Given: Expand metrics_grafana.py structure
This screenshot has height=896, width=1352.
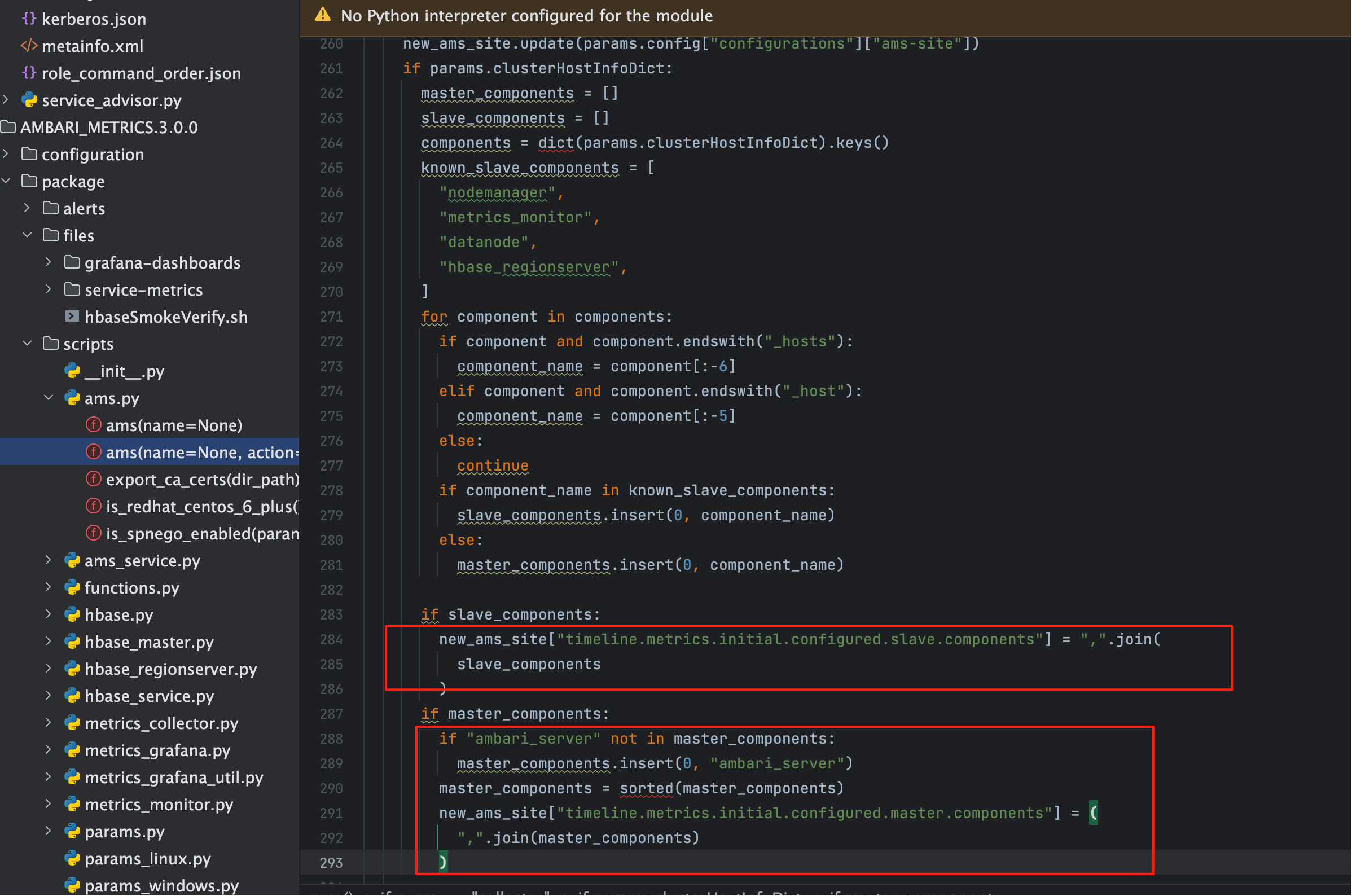Looking at the screenshot, I should tap(49, 750).
